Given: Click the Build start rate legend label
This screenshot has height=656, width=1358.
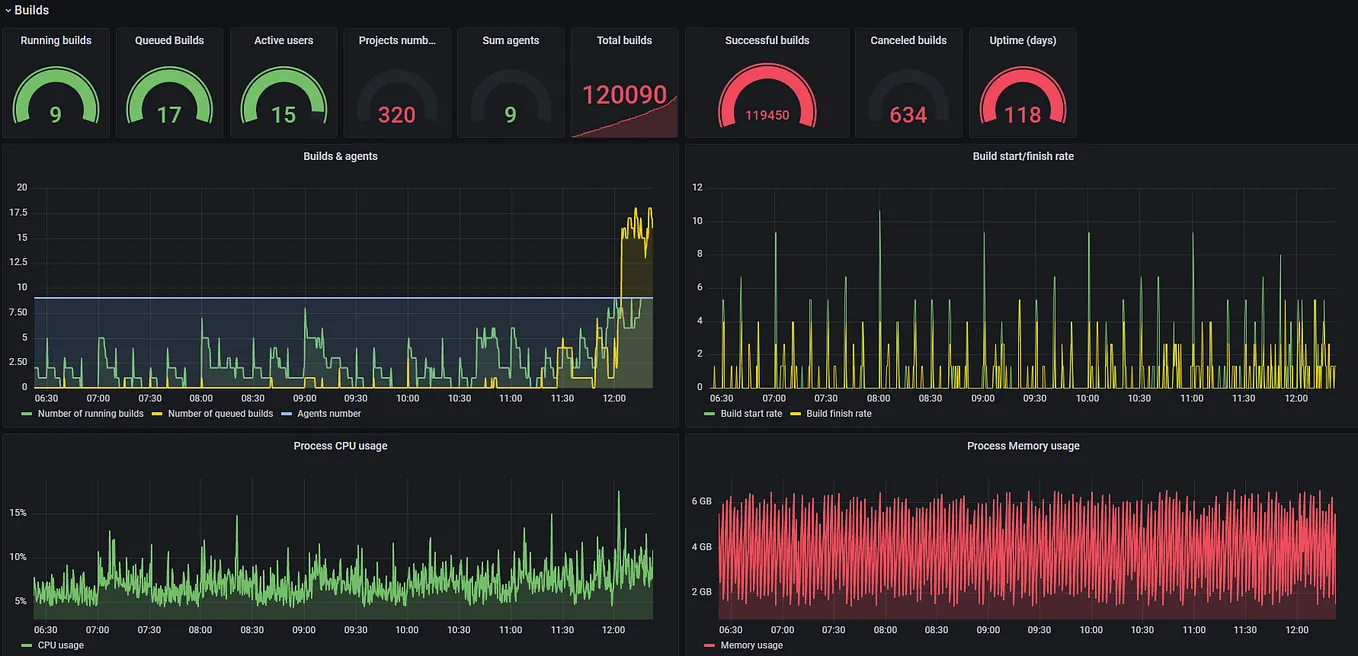Looking at the screenshot, I should click(751, 414).
